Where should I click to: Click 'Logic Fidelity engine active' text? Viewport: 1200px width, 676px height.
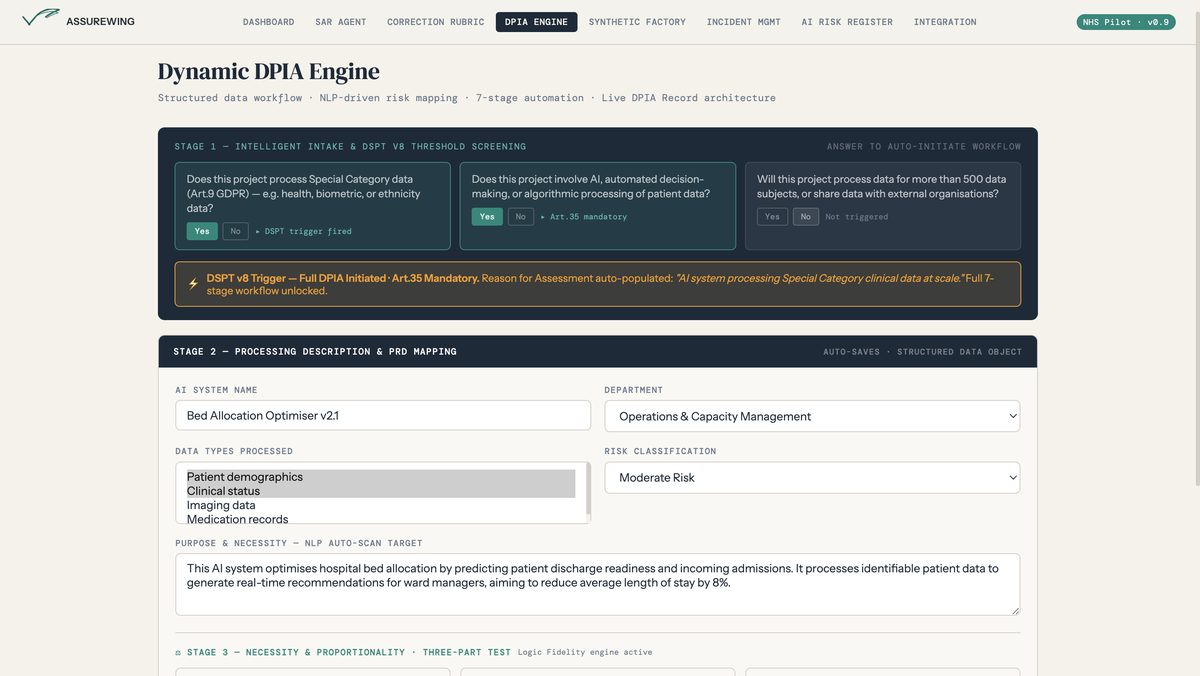[x=585, y=652]
